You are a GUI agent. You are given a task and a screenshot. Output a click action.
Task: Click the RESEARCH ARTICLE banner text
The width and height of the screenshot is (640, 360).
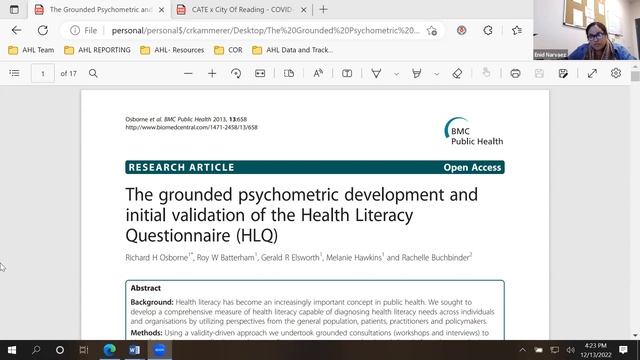(x=182, y=167)
